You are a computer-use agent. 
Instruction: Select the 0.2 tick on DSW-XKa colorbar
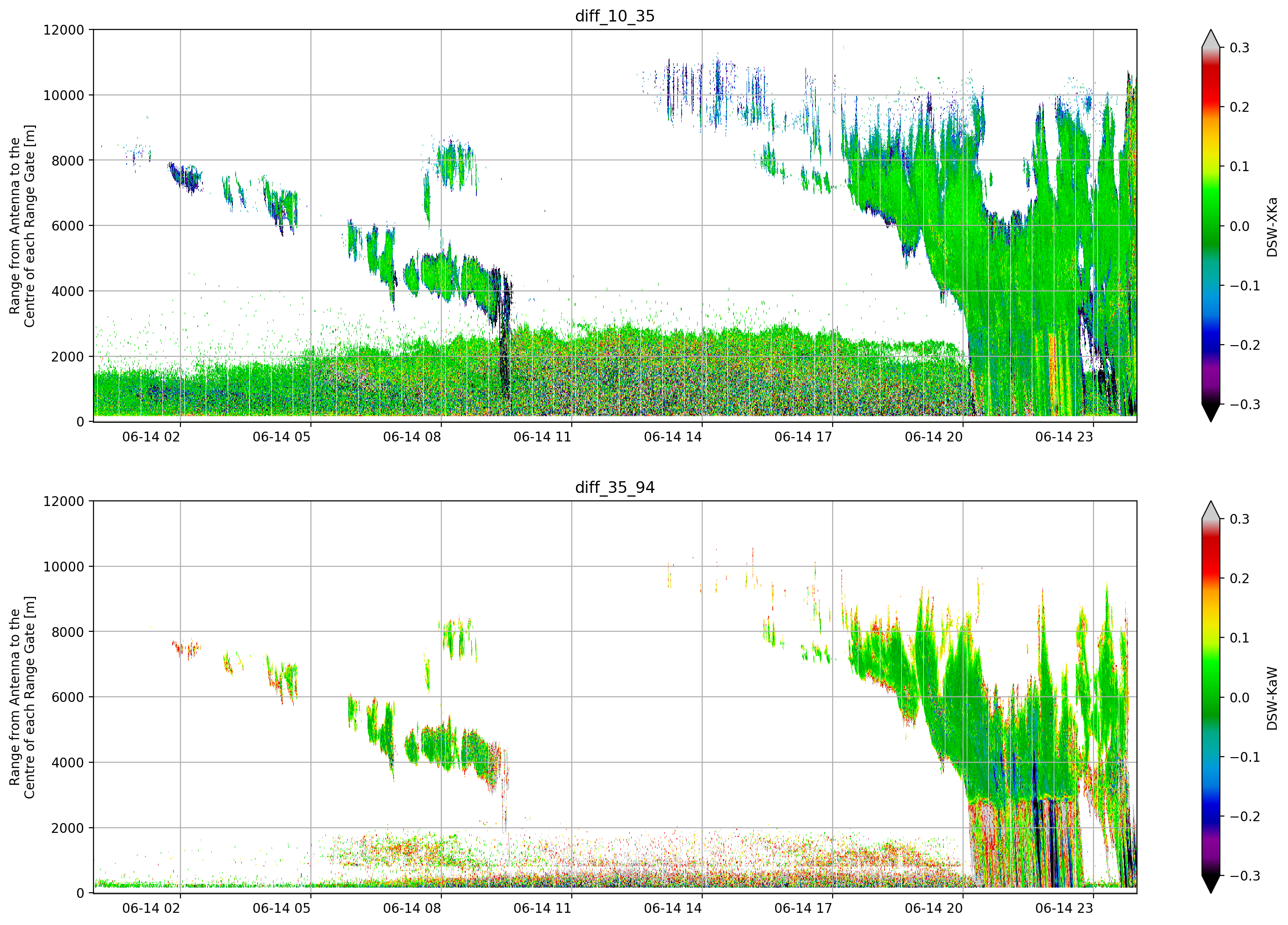[1240, 107]
